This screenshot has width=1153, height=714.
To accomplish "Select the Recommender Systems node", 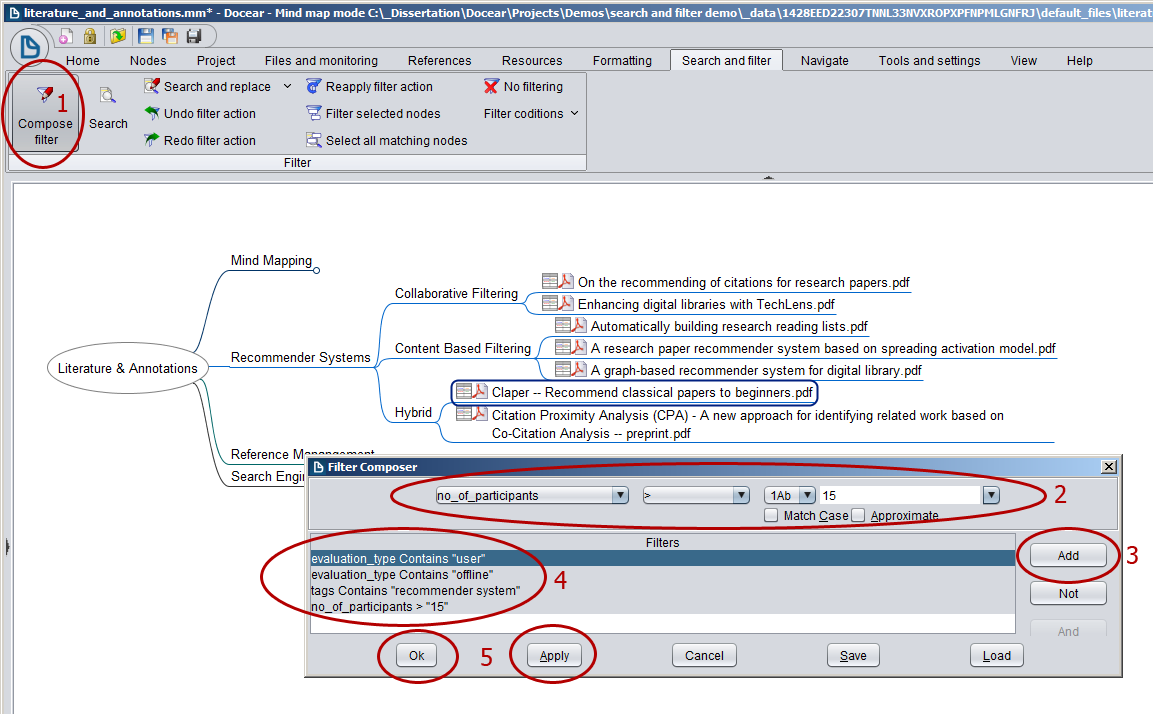I will tap(300, 357).
